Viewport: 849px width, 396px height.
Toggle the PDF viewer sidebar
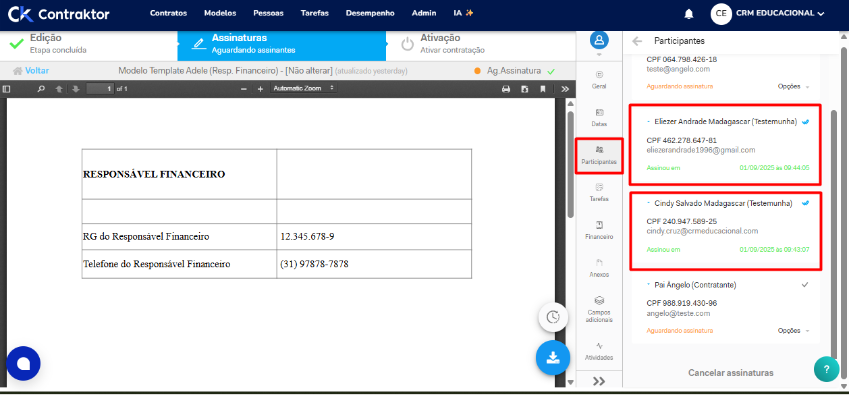(7, 88)
